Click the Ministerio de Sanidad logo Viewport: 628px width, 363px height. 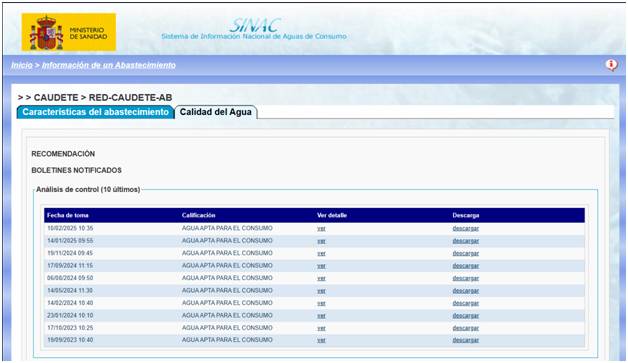[x=69, y=32]
